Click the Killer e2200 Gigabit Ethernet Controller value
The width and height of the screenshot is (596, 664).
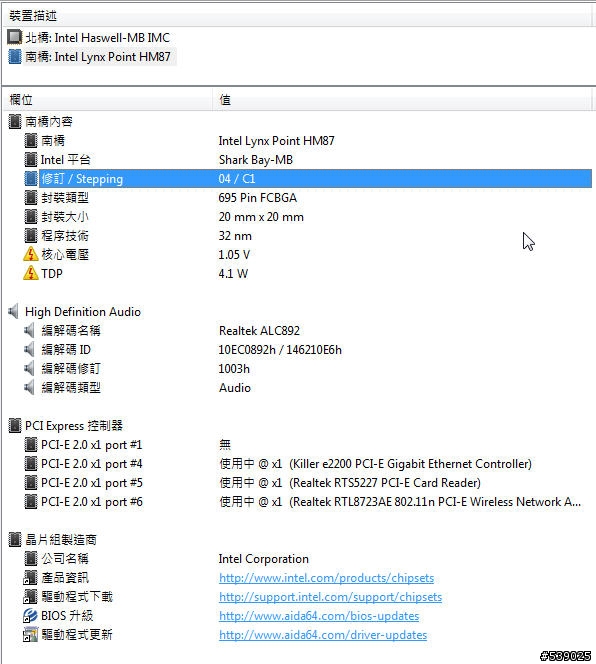pyautogui.click(x=375, y=464)
